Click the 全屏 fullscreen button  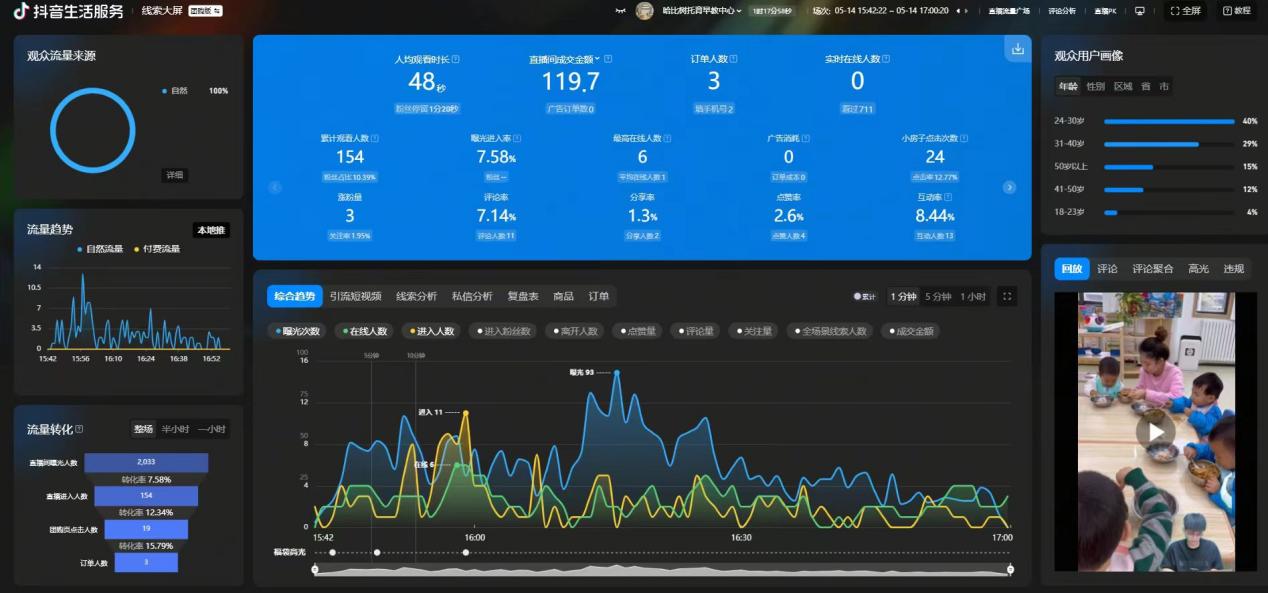1185,11
